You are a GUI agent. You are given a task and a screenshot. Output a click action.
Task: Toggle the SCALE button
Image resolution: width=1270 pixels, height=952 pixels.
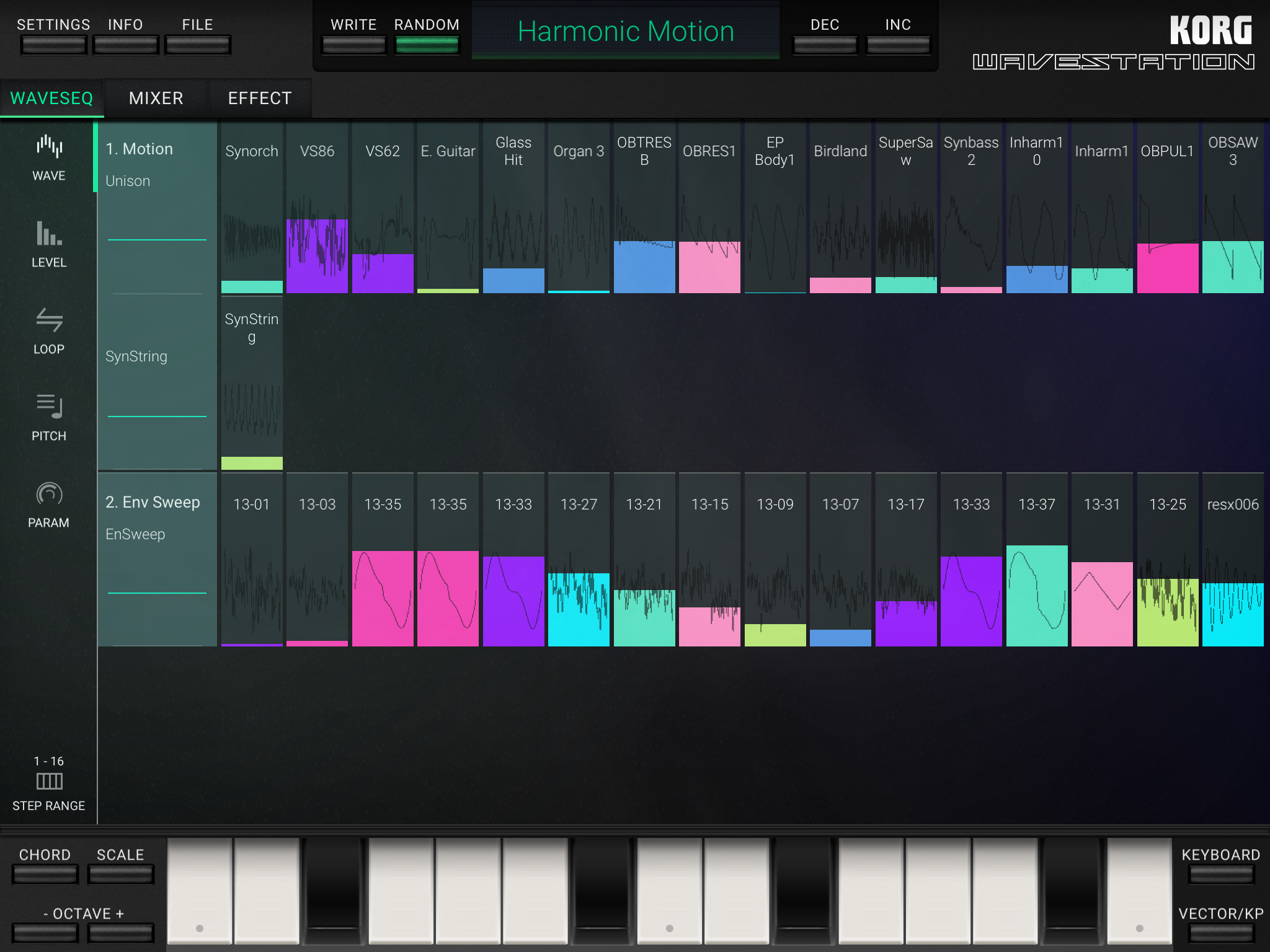[120, 875]
